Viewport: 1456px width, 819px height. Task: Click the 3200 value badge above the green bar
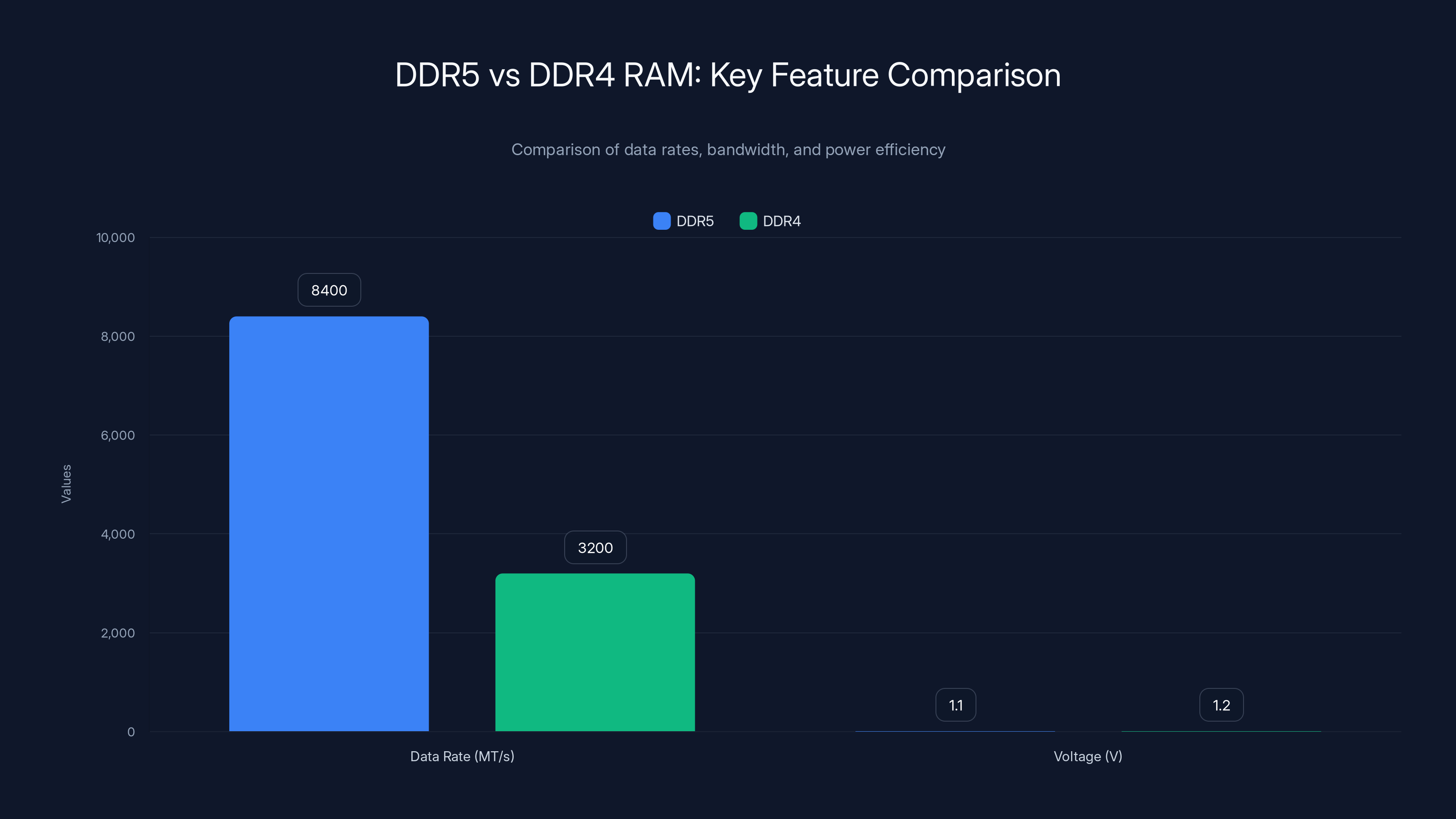[x=595, y=547]
